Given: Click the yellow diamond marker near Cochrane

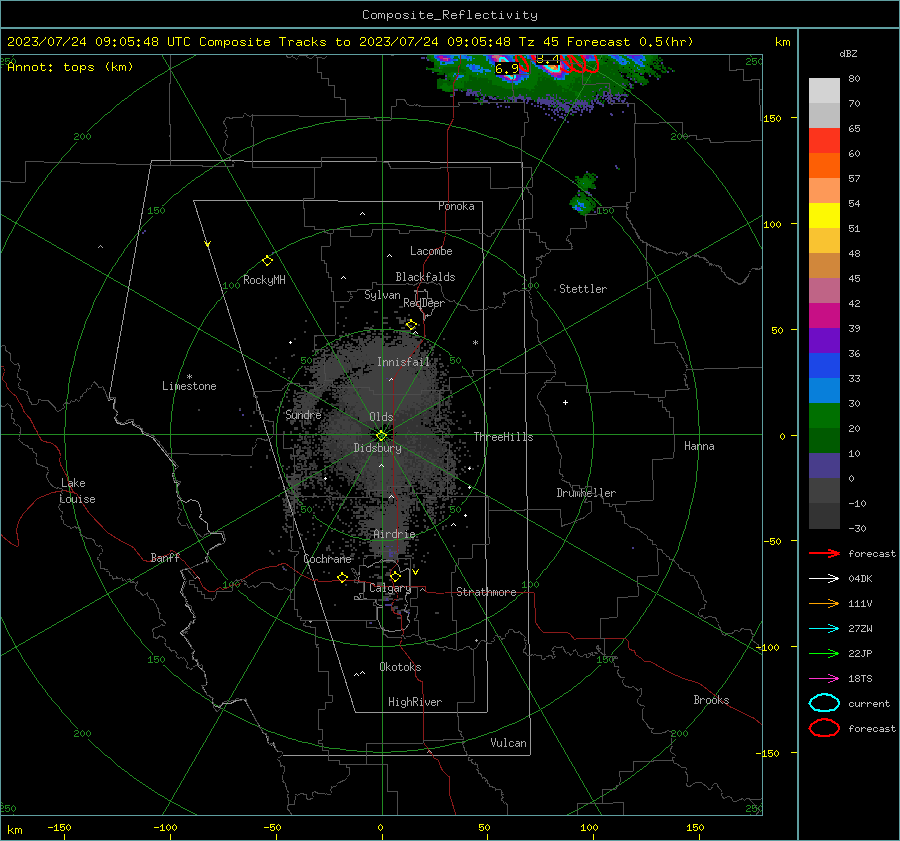Looking at the screenshot, I should click(x=342, y=577).
